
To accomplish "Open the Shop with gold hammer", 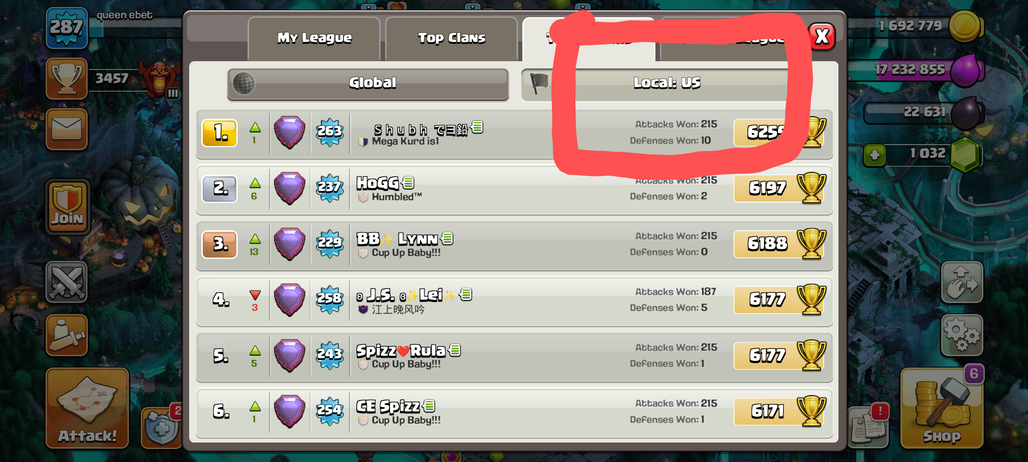I will (x=940, y=408).
